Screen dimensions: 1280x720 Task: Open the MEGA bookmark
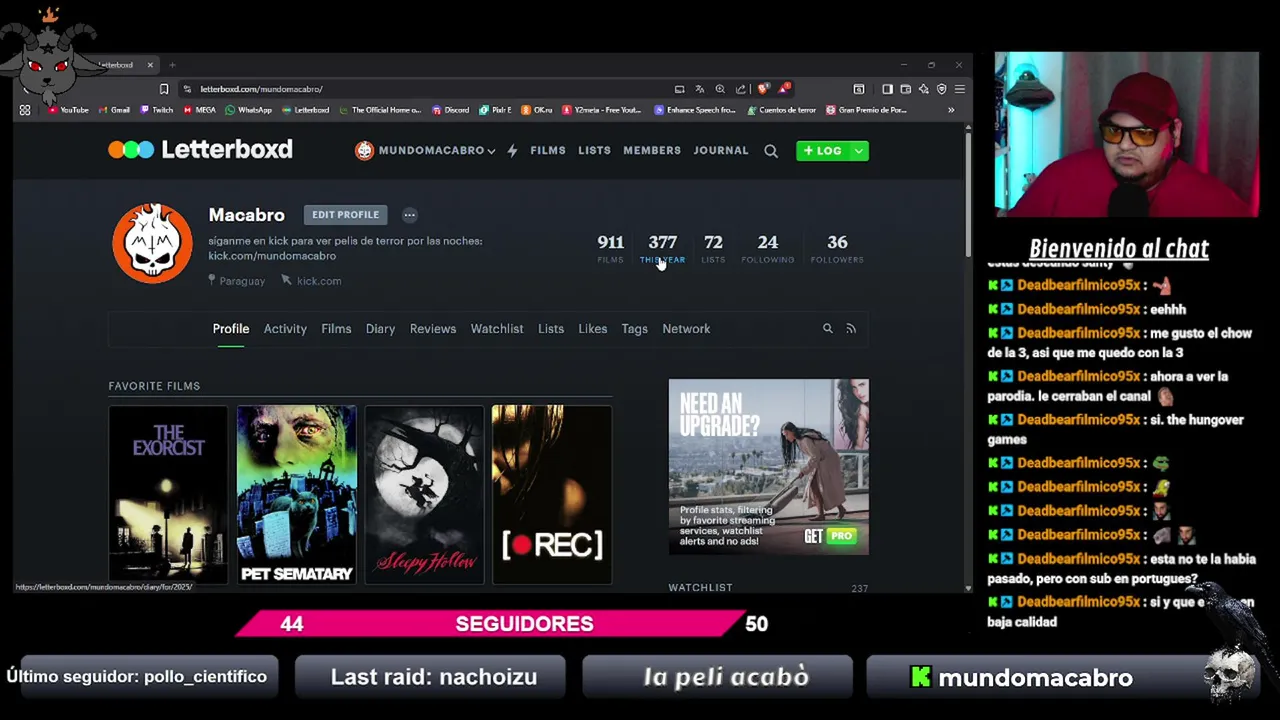click(200, 110)
